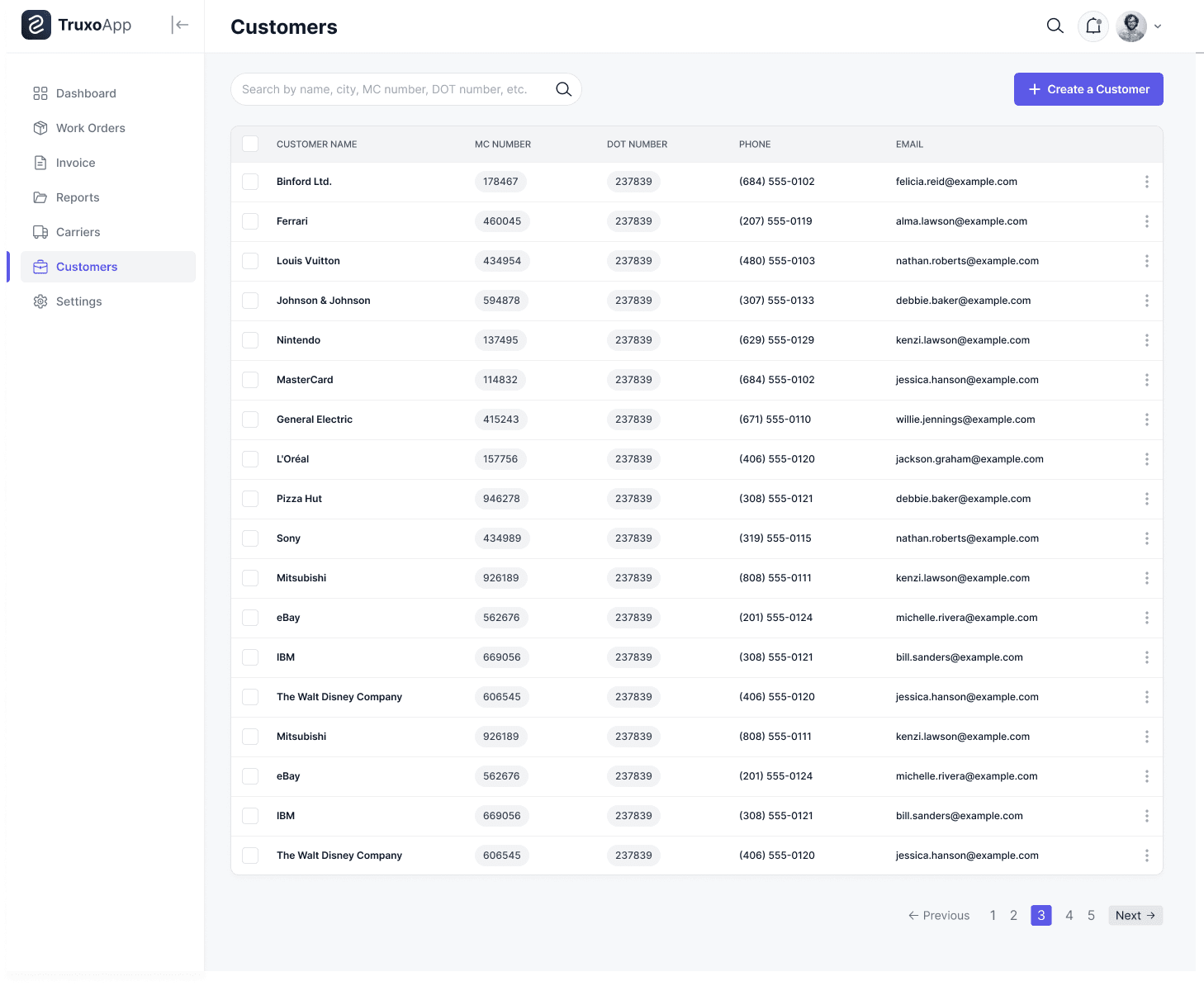Go to the Previous page

point(939,915)
